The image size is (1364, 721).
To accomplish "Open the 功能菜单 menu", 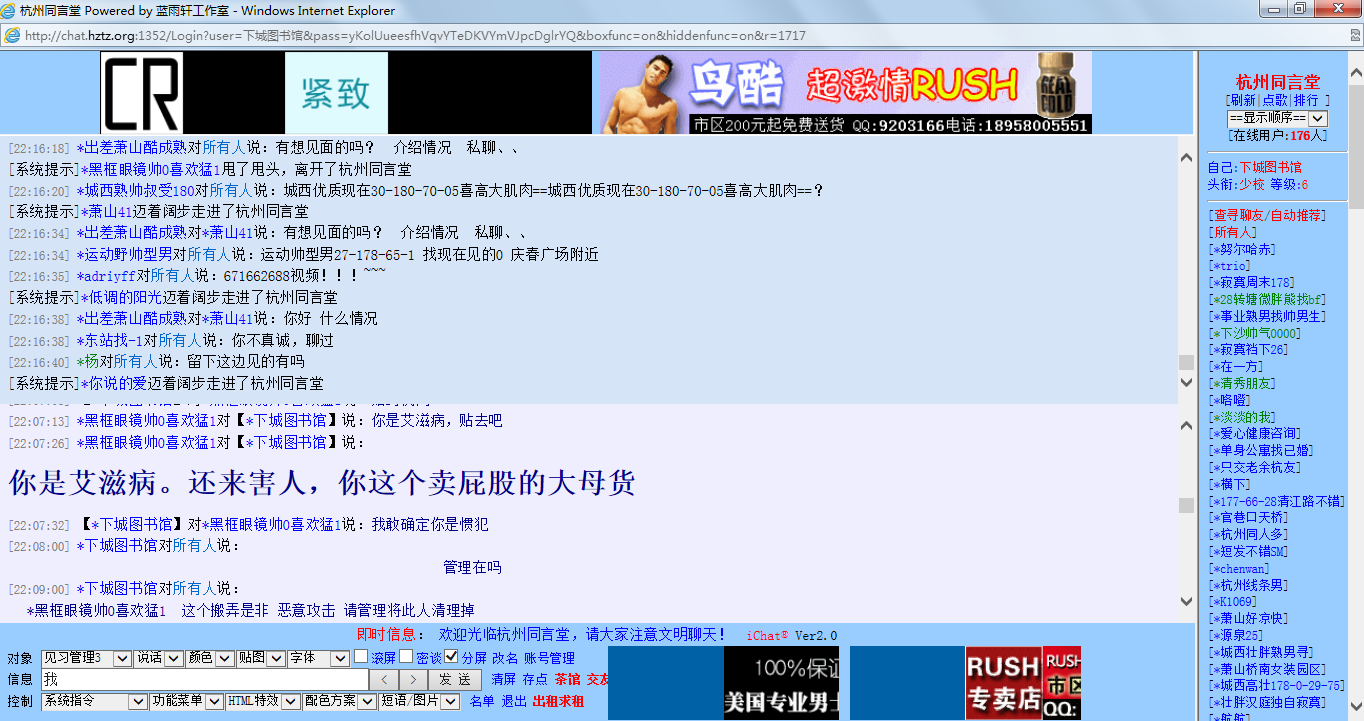I will click(186, 702).
